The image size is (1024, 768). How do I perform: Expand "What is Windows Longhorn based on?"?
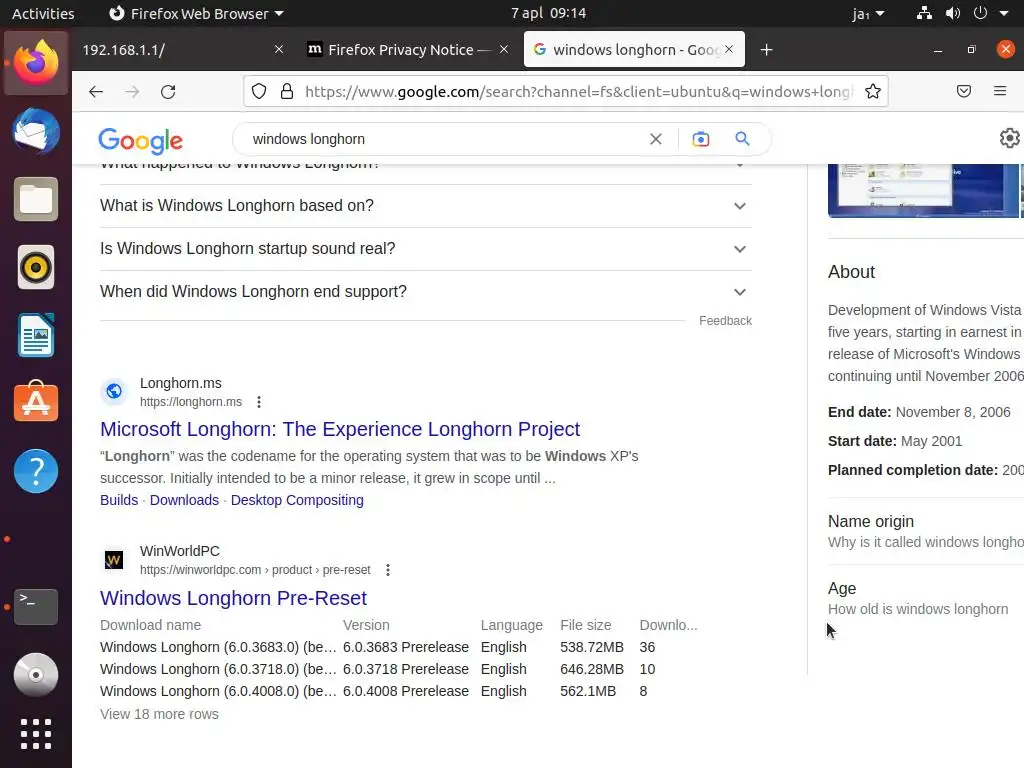point(426,206)
